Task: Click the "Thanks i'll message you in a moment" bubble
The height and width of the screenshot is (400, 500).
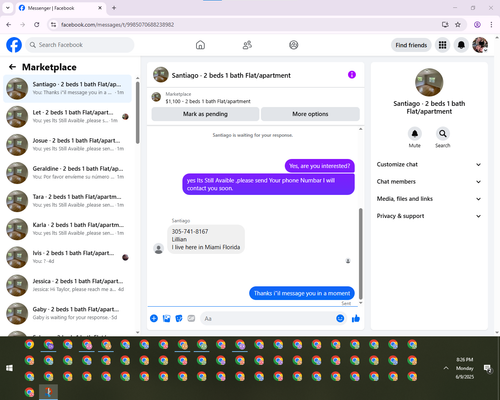Action: pos(302,293)
